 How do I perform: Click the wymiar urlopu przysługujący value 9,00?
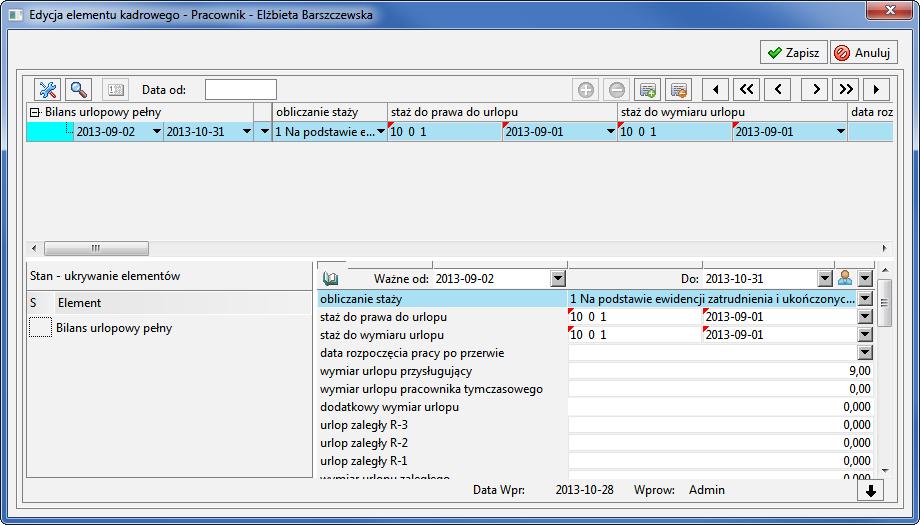pos(721,371)
